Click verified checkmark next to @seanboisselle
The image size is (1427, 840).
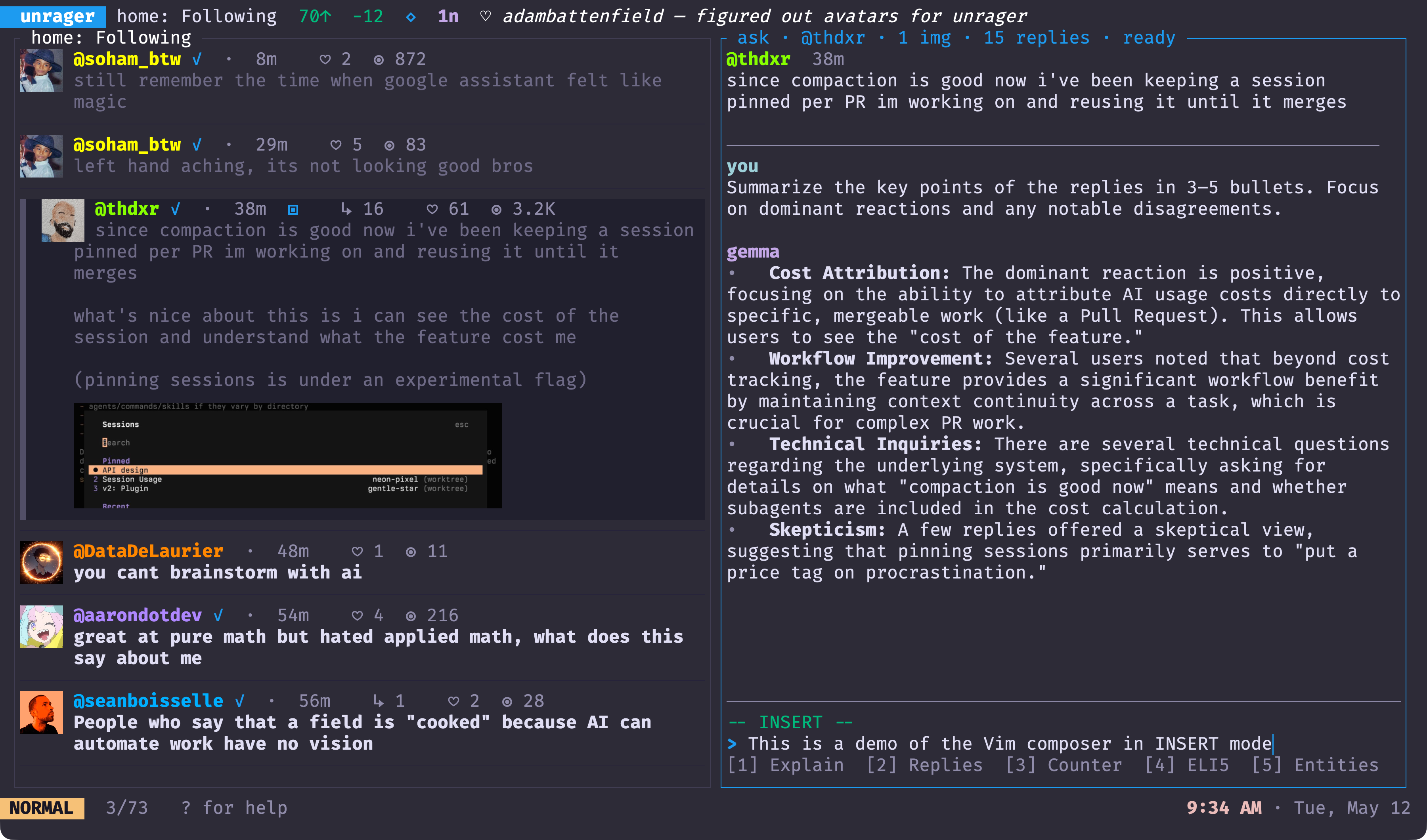point(239,701)
